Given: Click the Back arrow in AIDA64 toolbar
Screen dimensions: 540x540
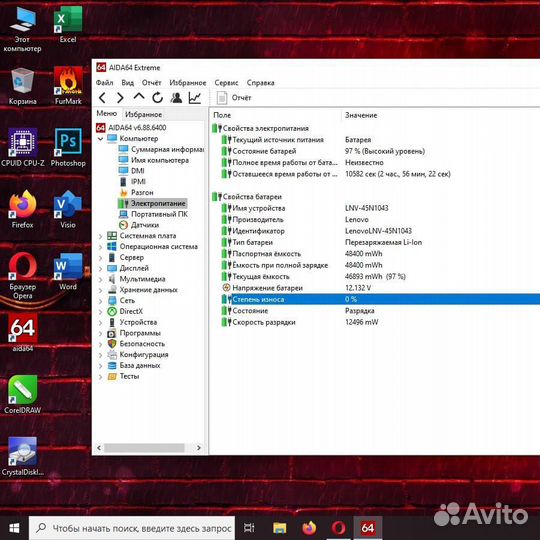Looking at the screenshot, I should tap(102, 98).
